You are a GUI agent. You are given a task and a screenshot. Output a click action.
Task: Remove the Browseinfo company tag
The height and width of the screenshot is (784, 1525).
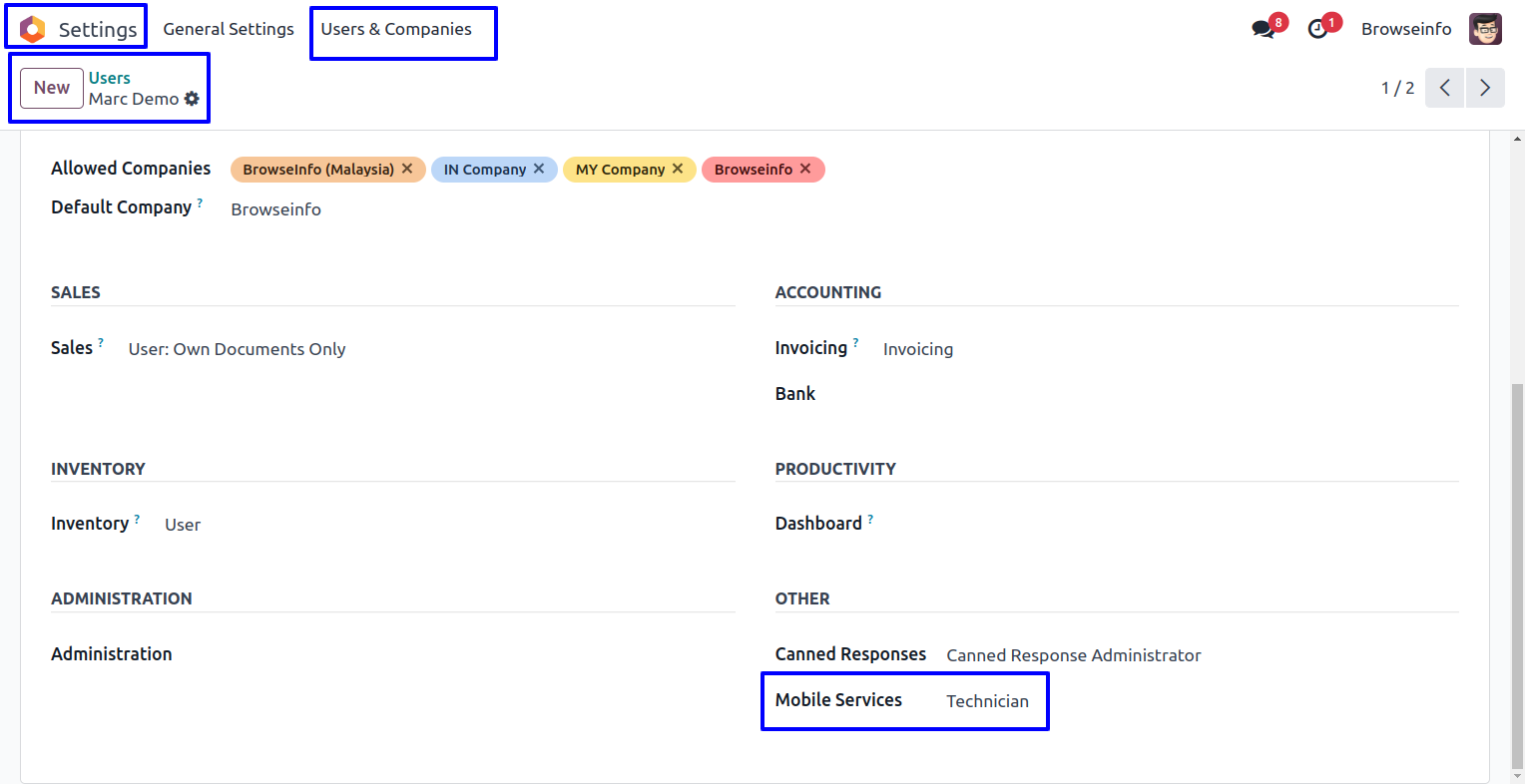(805, 169)
